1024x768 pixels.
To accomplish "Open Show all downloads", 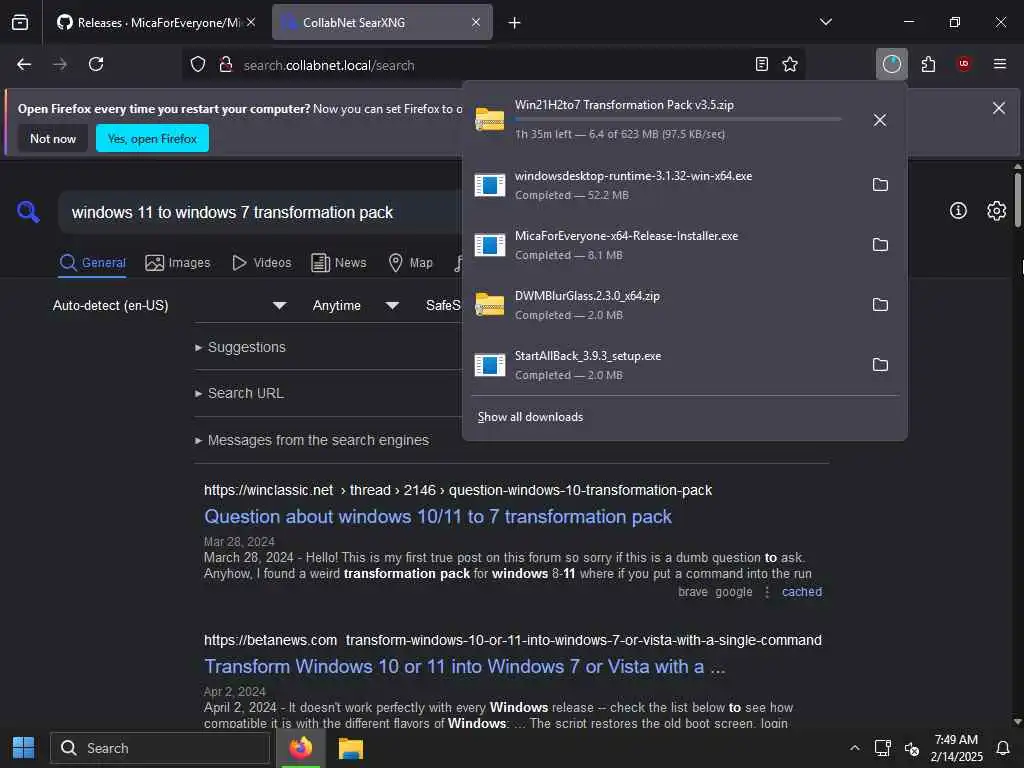I will 530,417.
